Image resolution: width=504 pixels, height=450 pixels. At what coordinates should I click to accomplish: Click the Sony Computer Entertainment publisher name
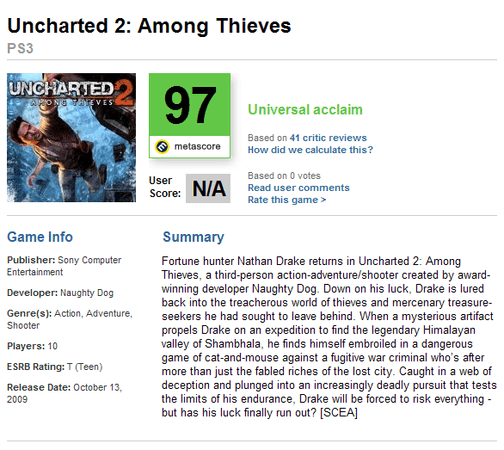pyautogui.click(x=64, y=266)
